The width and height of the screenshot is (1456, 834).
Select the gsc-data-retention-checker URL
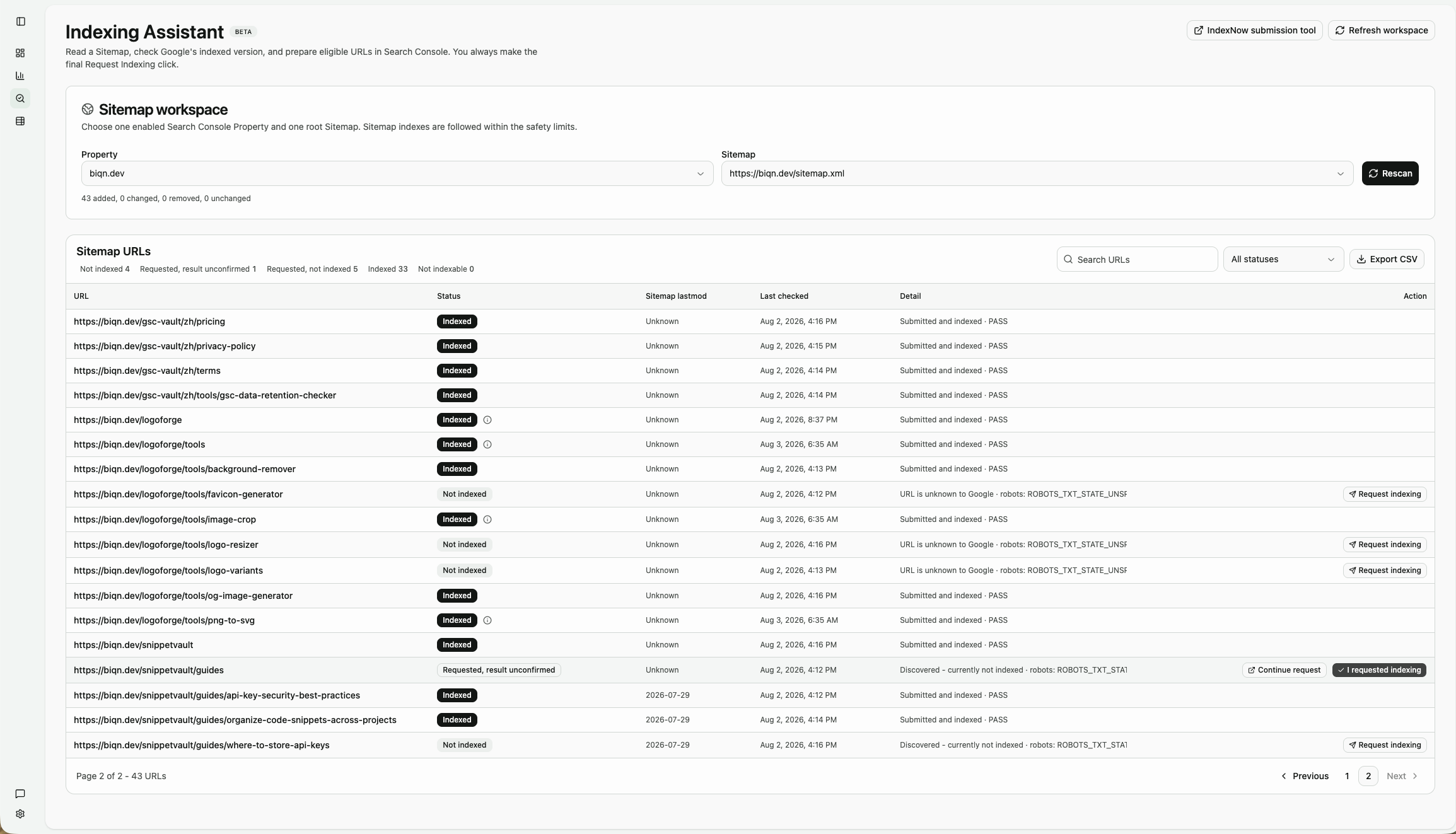point(205,395)
